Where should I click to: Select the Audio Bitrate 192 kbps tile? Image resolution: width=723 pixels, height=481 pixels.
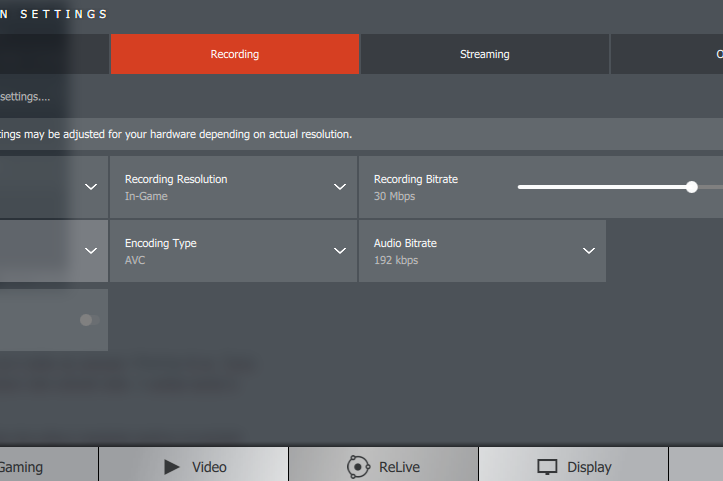[x=470, y=251]
